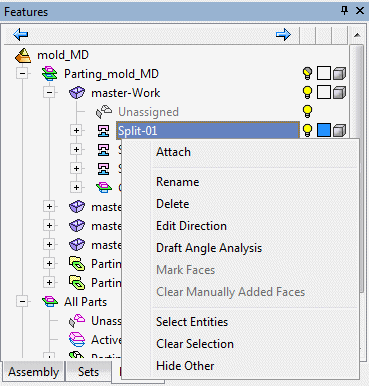
Task: Select Edit Direction in context menu
Action: pyautogui.click(x=191, y=226)
